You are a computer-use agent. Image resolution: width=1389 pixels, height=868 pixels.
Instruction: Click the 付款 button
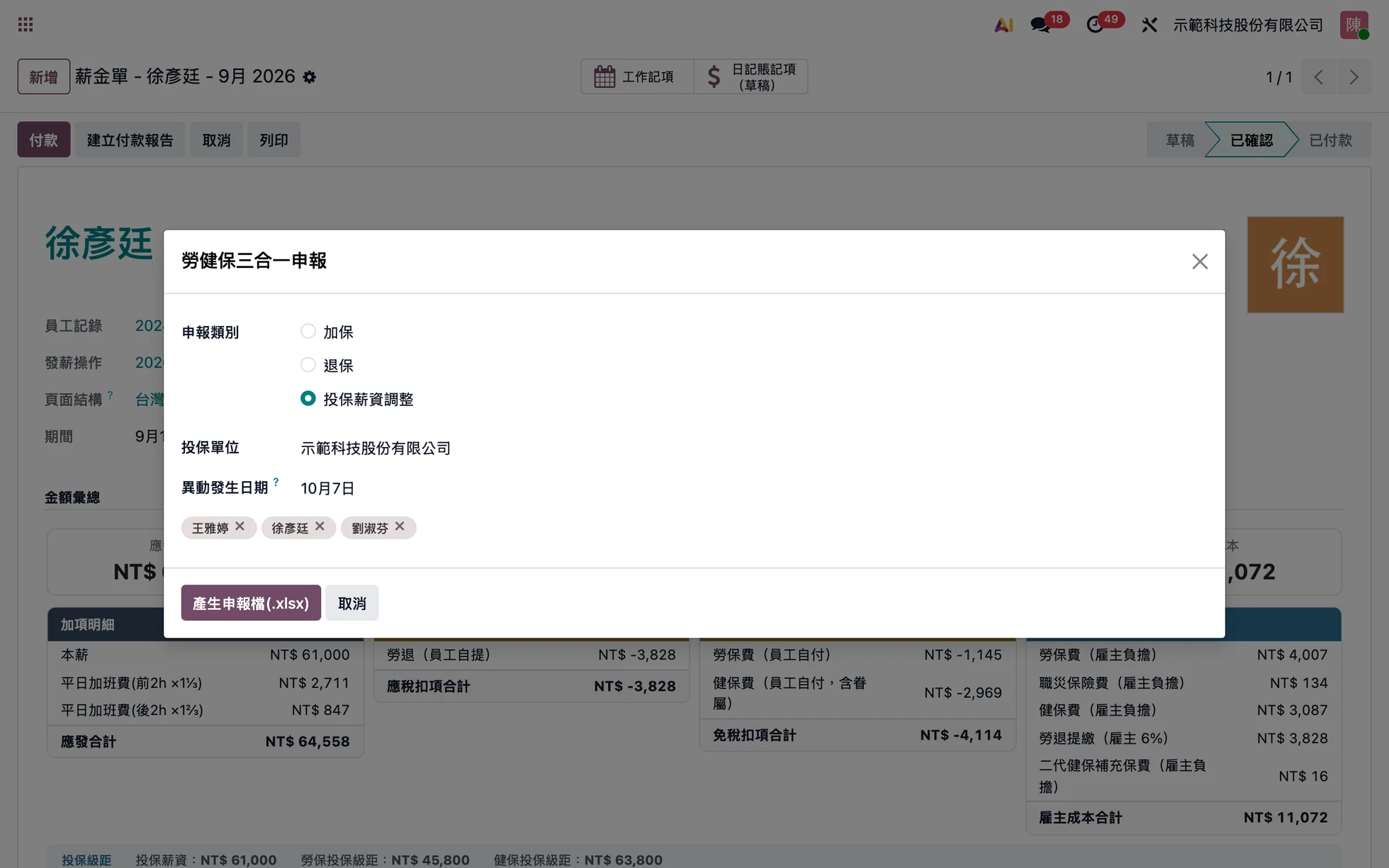(x=44, y=140)
